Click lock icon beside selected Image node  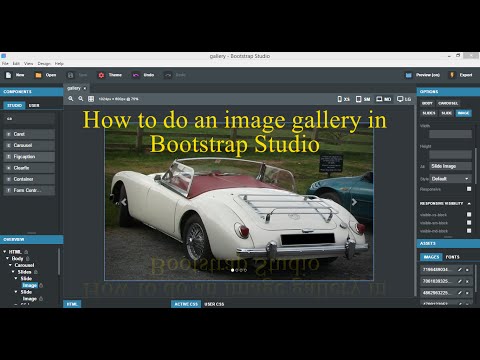tap(41, 286)
